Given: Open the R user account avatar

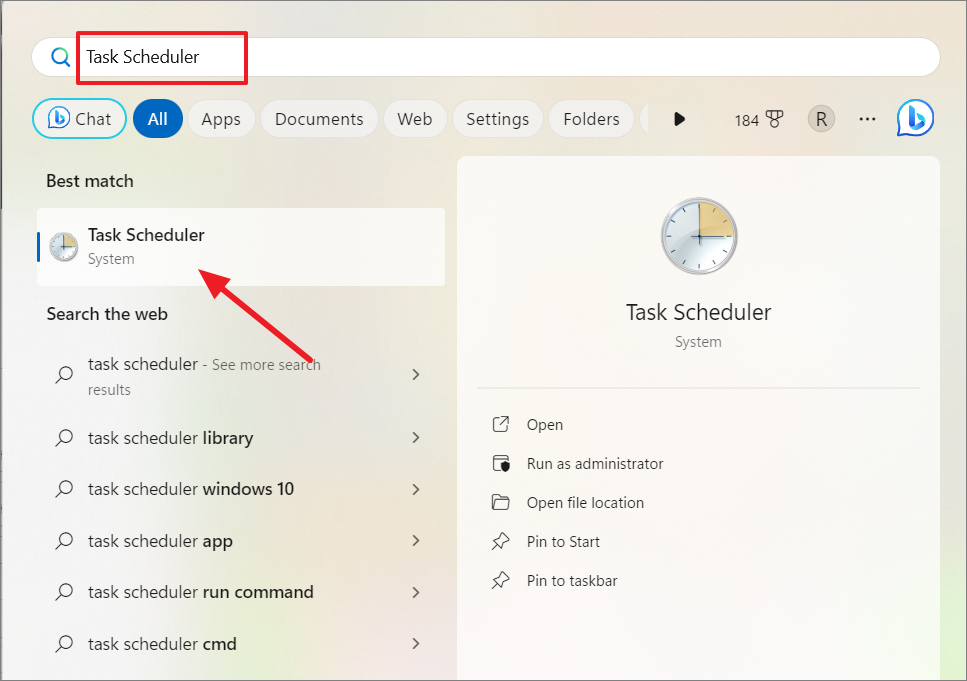Looking at the screenshot, I should [x=821, y=118].
